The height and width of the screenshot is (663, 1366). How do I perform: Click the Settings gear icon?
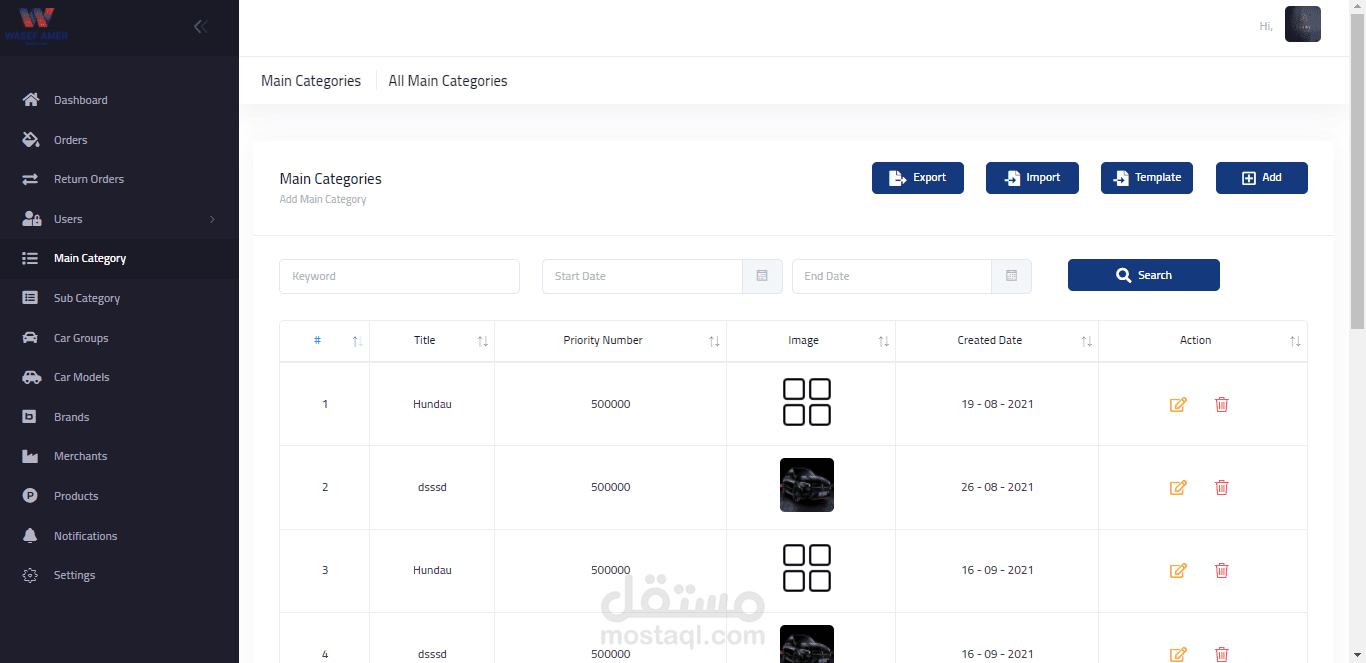31,575
